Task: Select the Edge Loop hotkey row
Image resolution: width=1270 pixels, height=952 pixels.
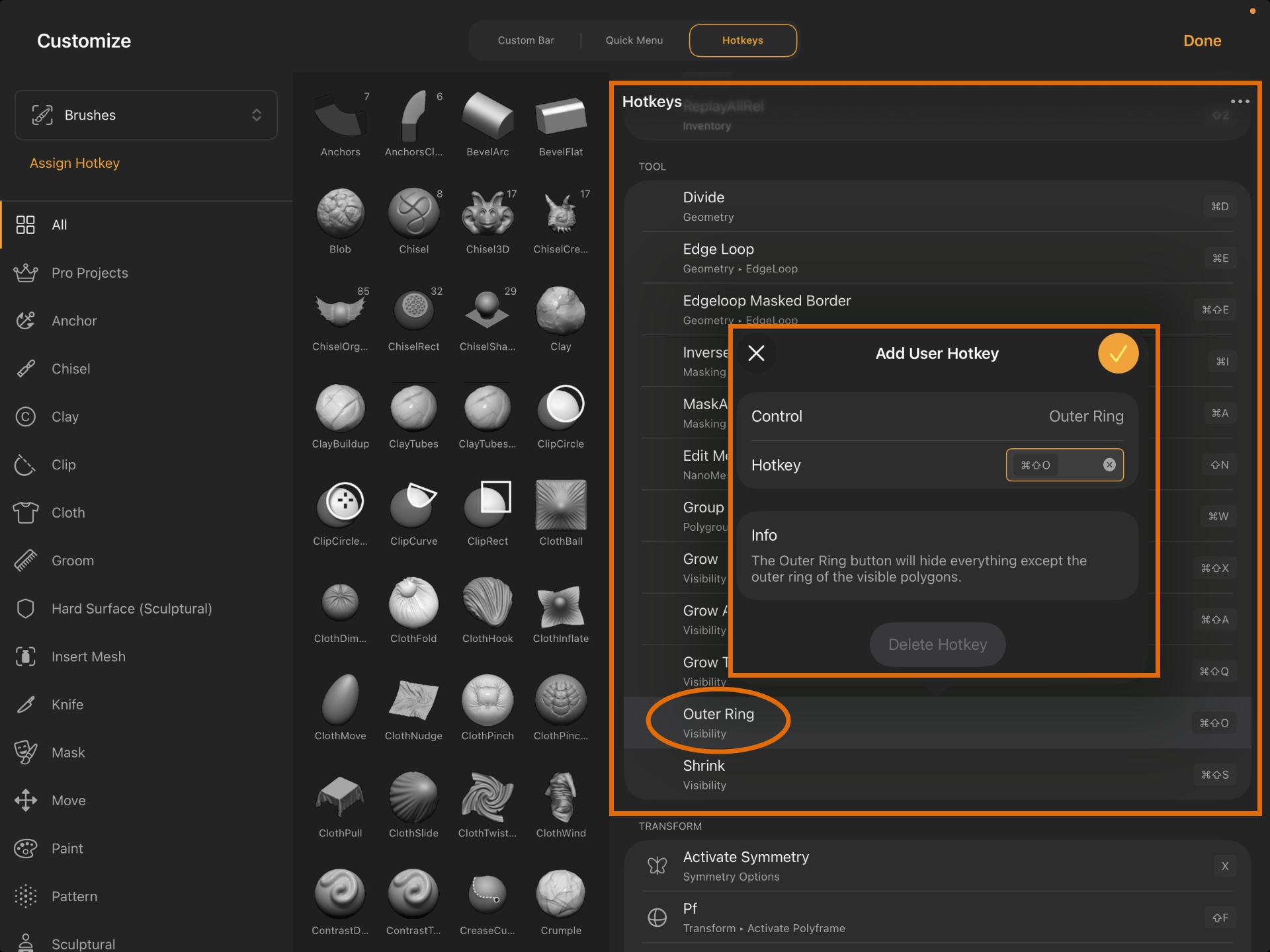Action: 937,258
